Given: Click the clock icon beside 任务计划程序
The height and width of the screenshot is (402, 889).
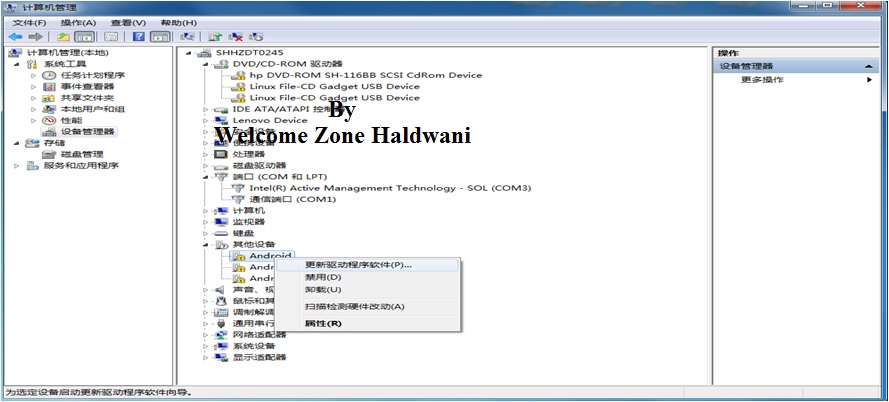Looking at the screenshot, I should [x=50, y=75].
